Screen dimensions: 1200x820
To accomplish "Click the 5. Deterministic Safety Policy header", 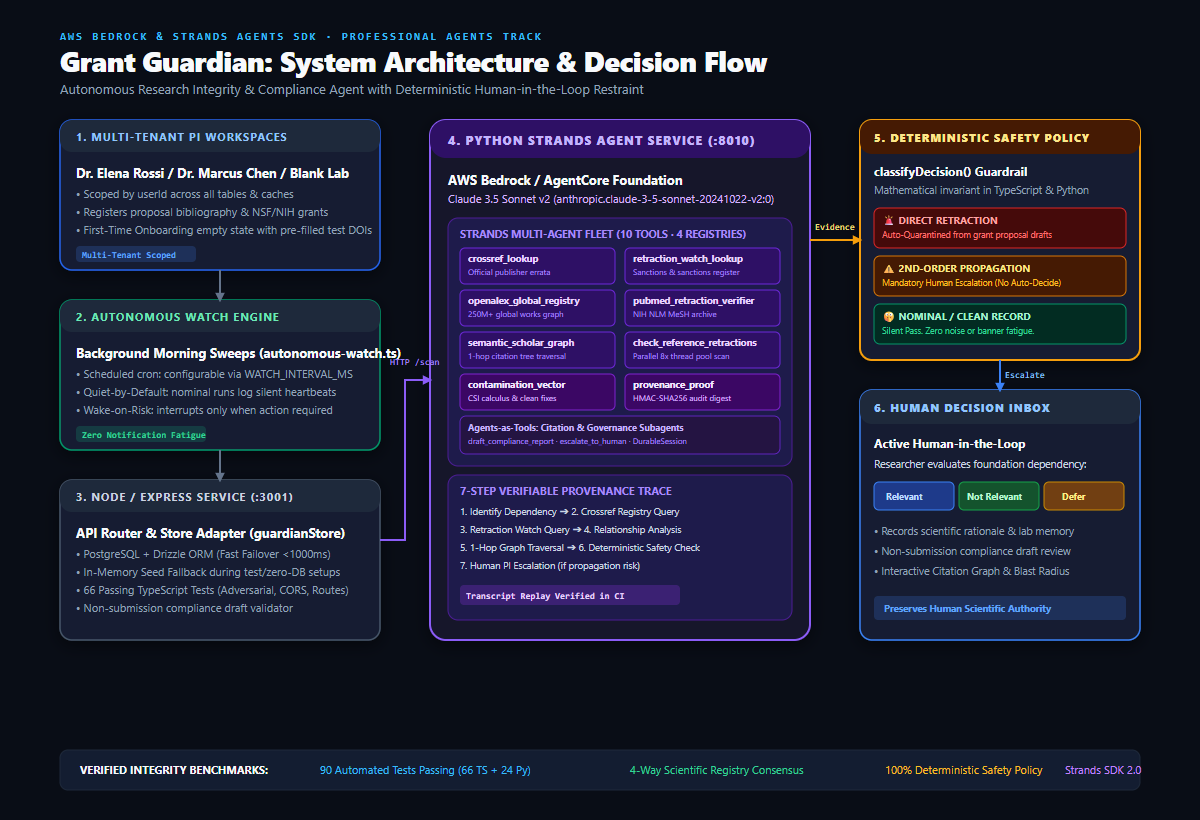I will pyautogui.click(x=1000, y=137).
